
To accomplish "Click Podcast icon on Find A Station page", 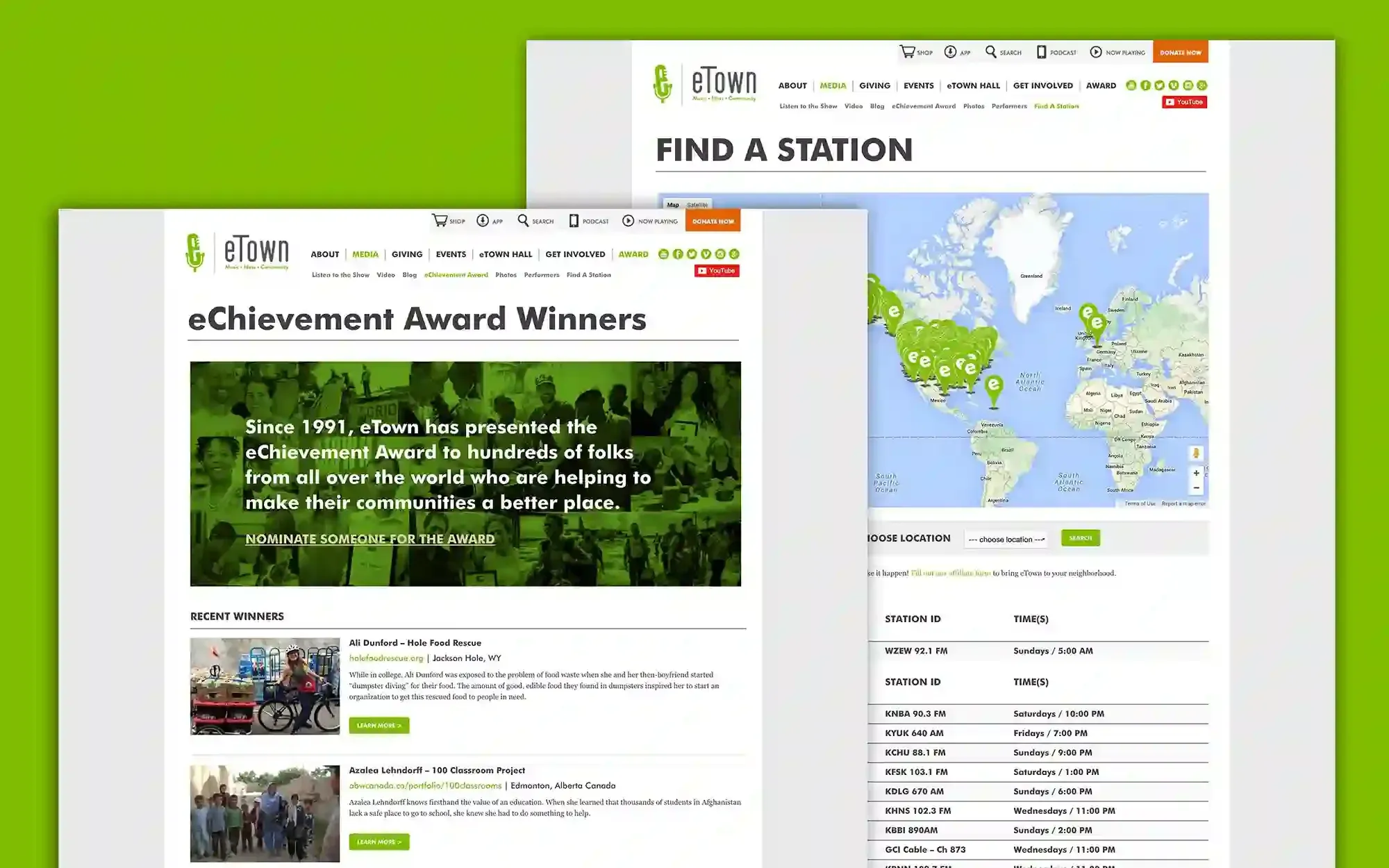I will 1041,52.
